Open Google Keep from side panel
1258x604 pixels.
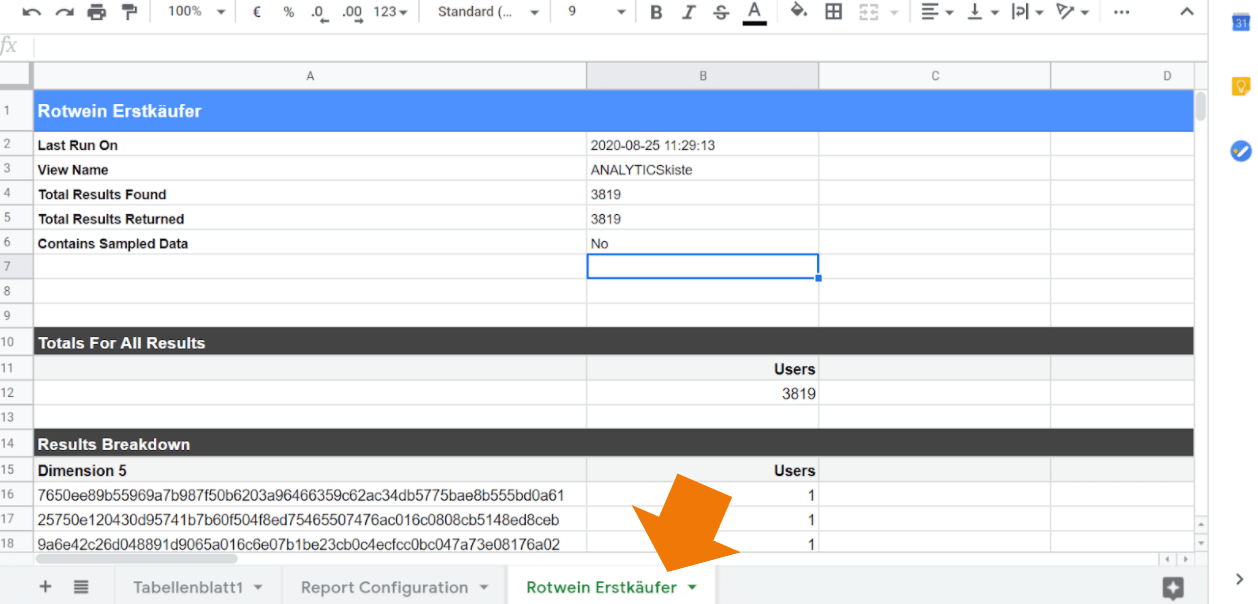[1240, 86]
